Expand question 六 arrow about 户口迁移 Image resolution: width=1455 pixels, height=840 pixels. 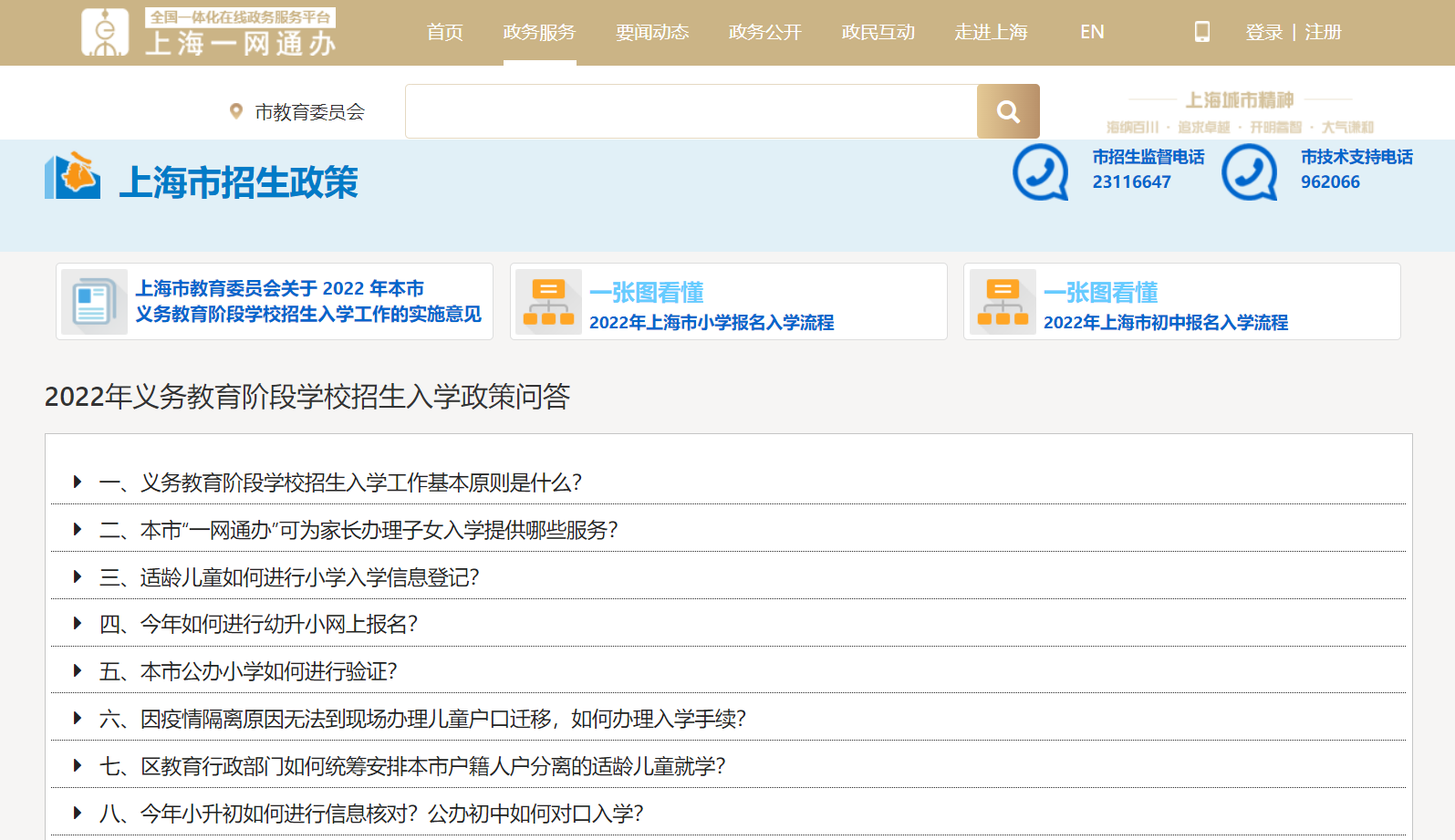(78, 718)
